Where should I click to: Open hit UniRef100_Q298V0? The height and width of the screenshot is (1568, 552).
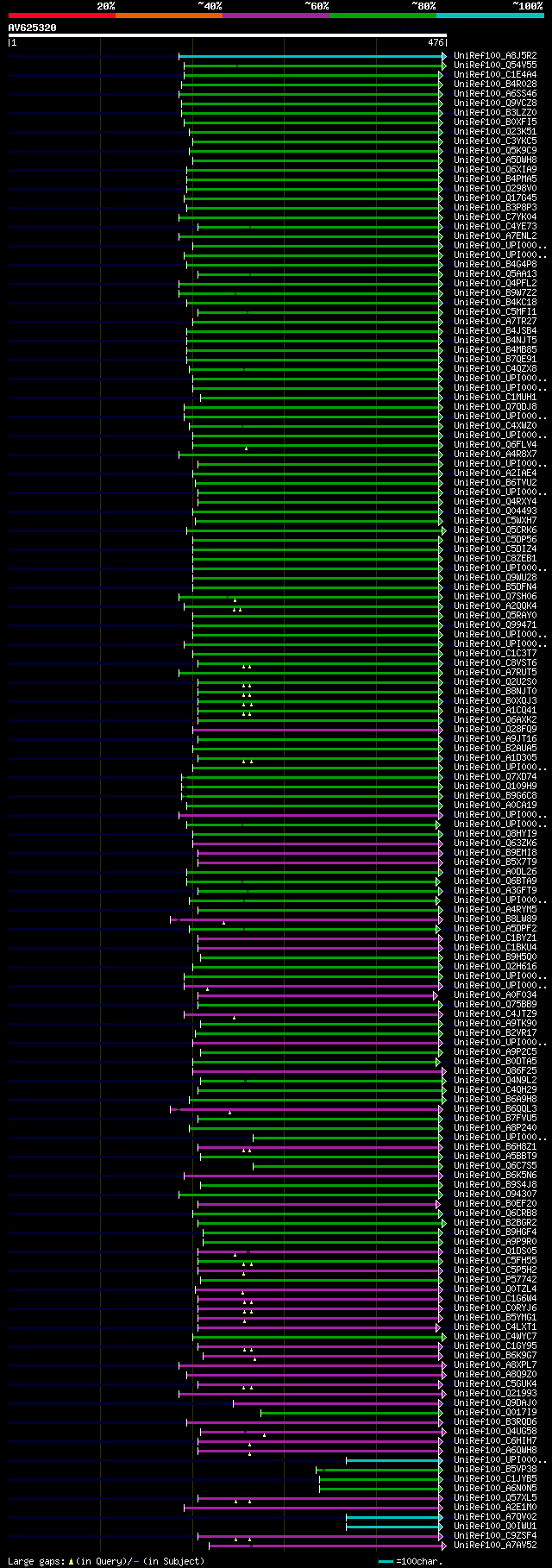click(495, 188)
